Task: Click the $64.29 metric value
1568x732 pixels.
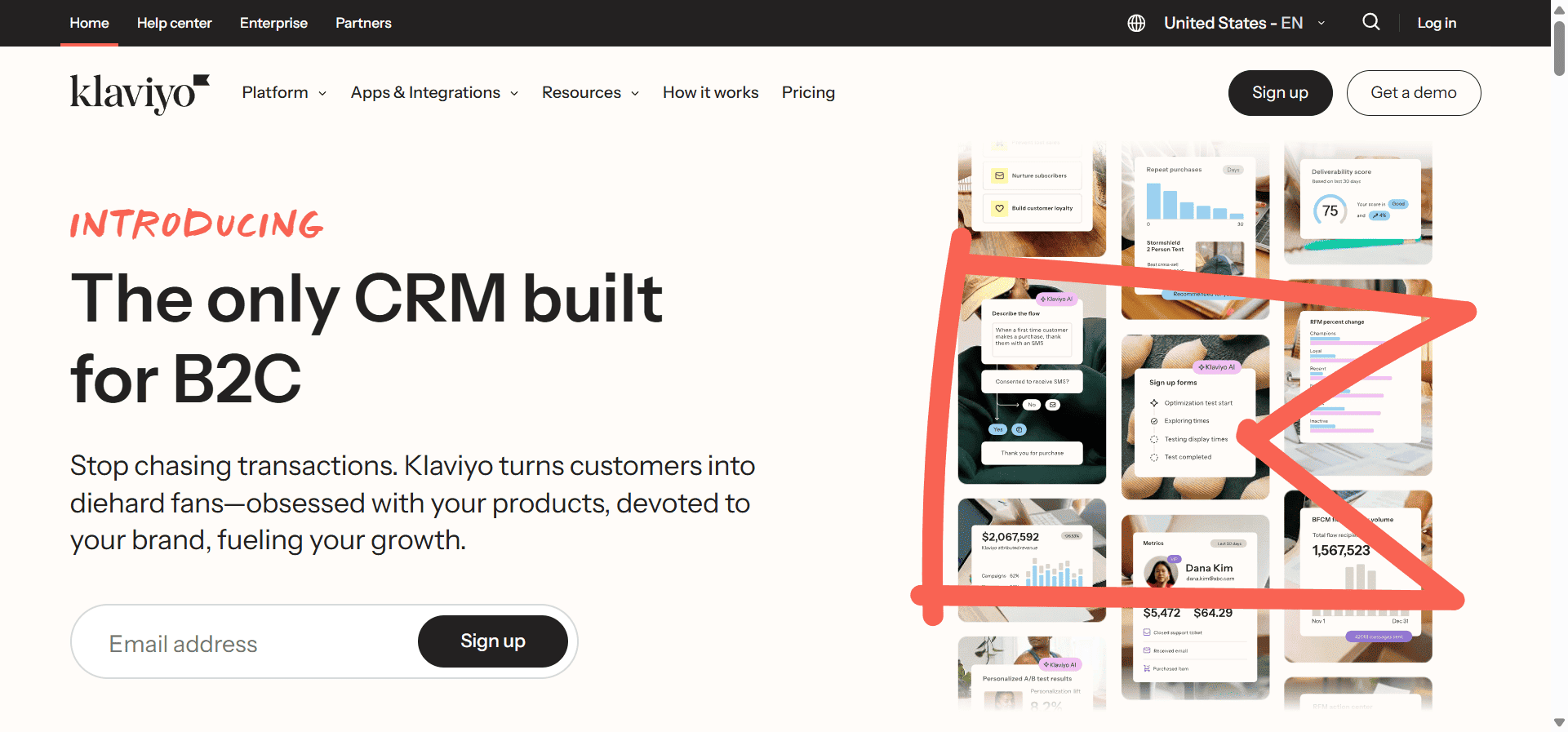Action: click(x=1213, y=613)
